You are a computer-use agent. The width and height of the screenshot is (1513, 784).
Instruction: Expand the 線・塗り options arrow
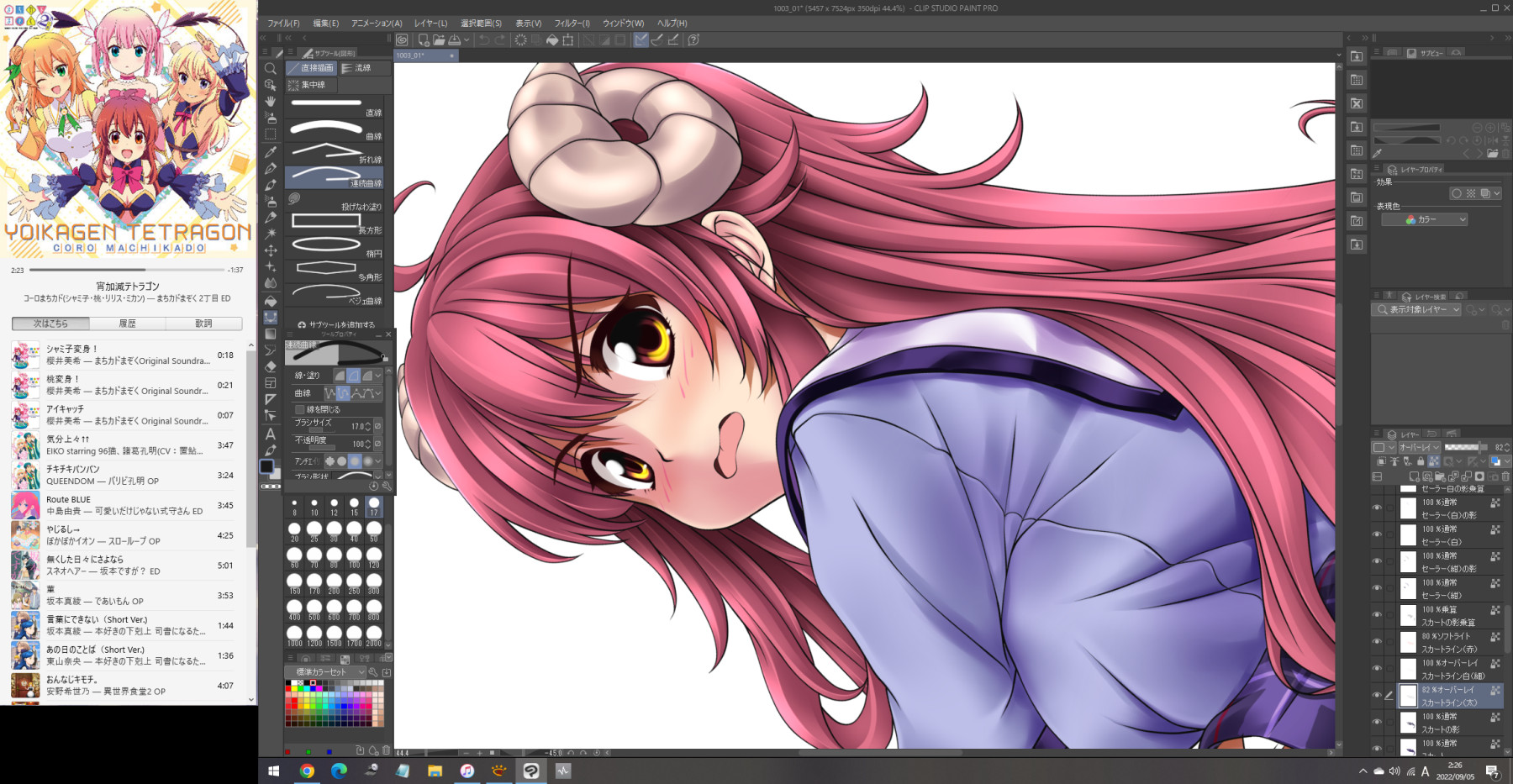(x=378, y=376)
